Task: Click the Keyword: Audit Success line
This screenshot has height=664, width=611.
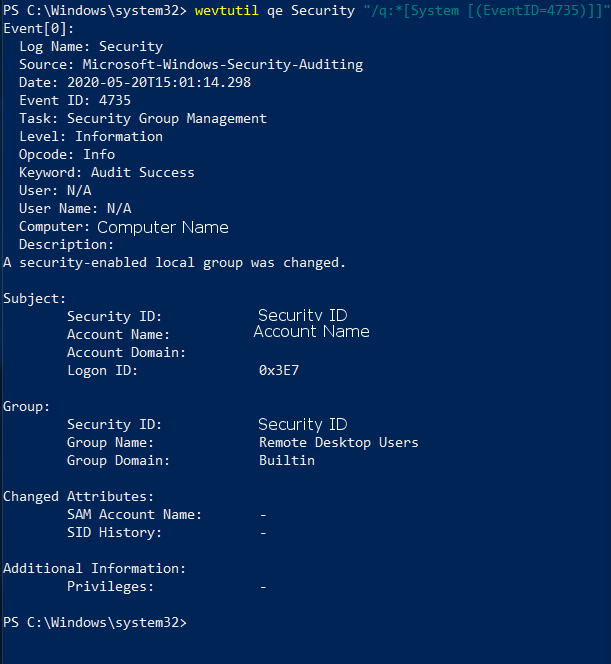Action: point(107,172)
